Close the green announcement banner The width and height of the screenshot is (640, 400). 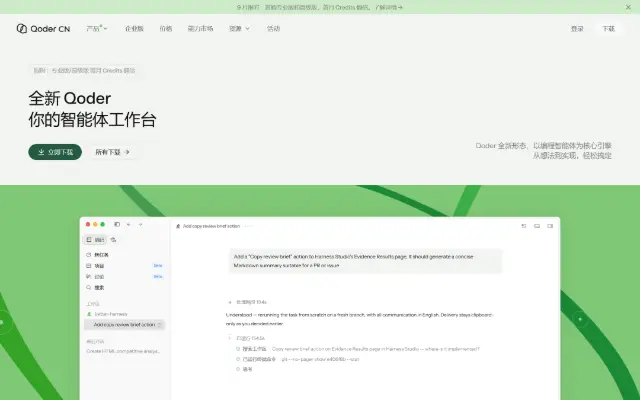click(x=628, y=7)
